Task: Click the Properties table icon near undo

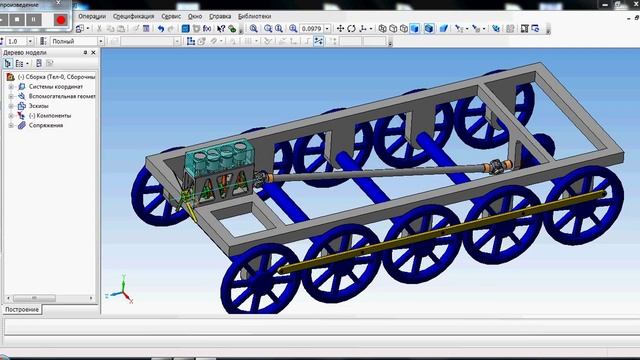Action: (146, 29)
